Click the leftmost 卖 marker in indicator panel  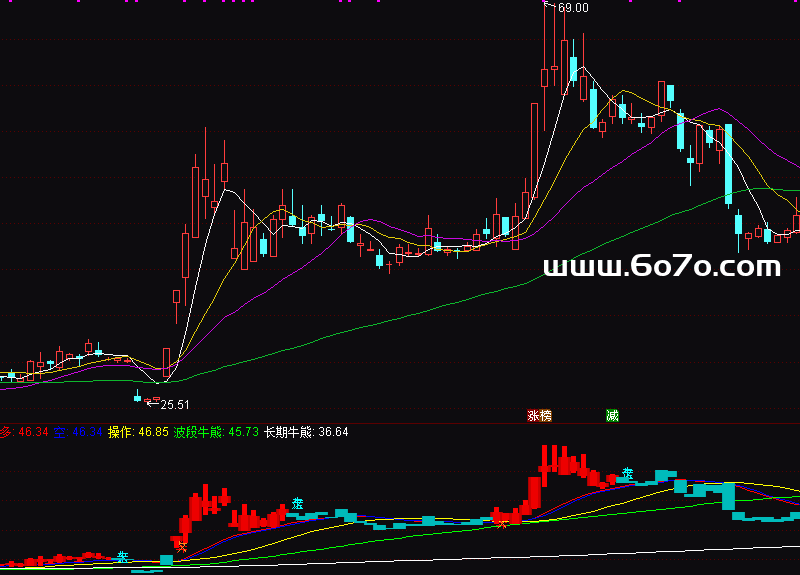[x=122, y=556]
